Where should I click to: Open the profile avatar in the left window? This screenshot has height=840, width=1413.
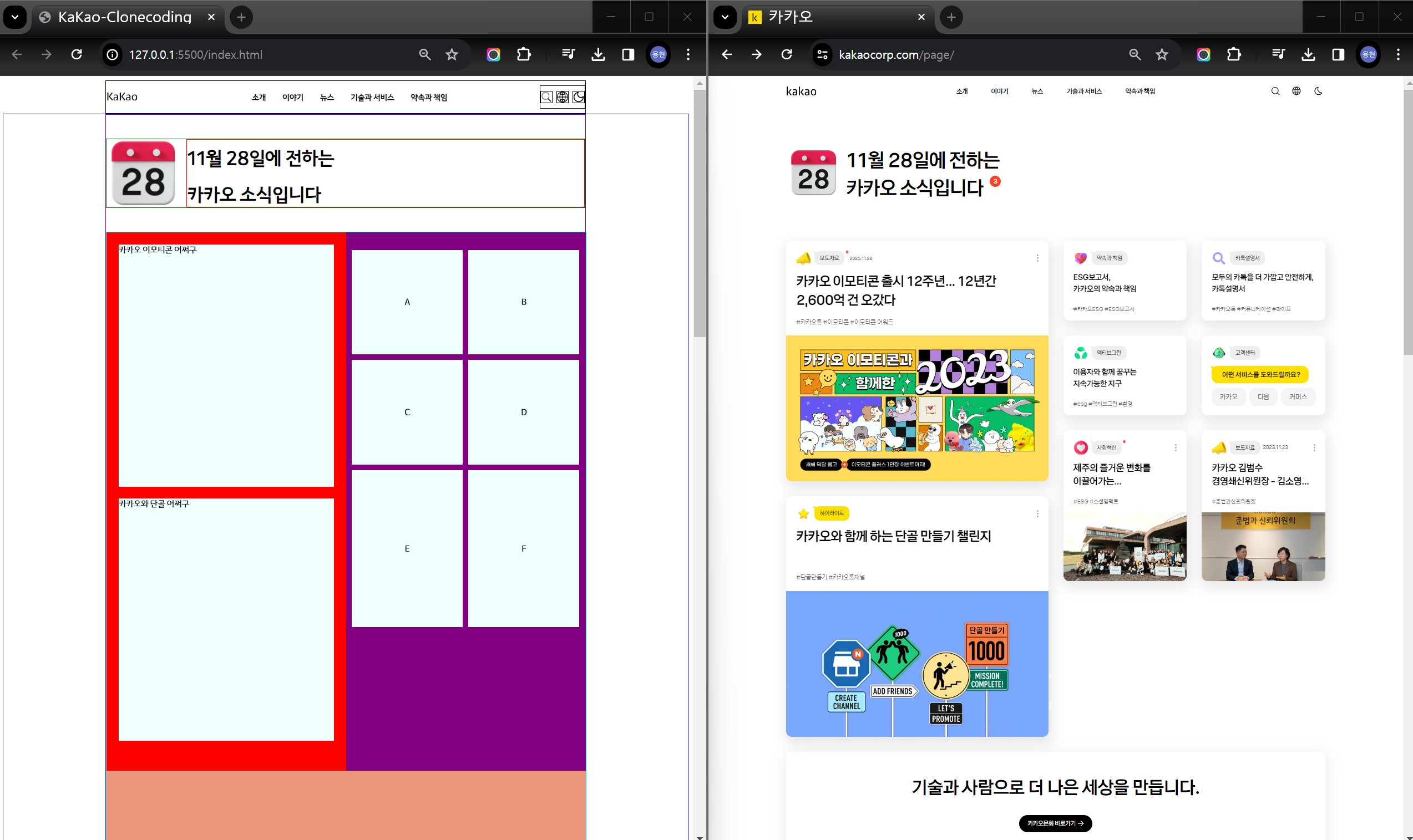pos(658,54)
